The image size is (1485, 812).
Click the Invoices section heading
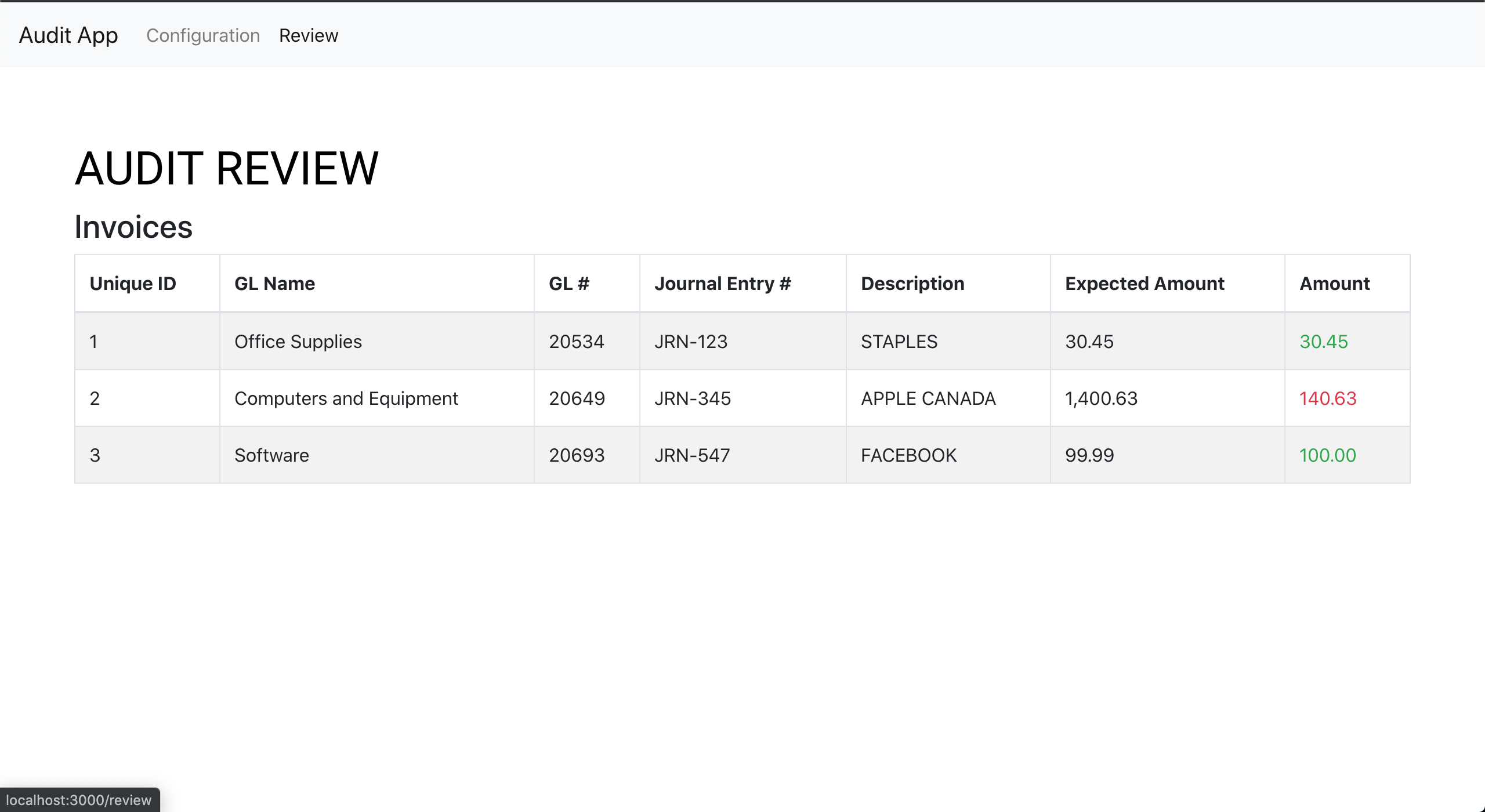coord(133,227)
